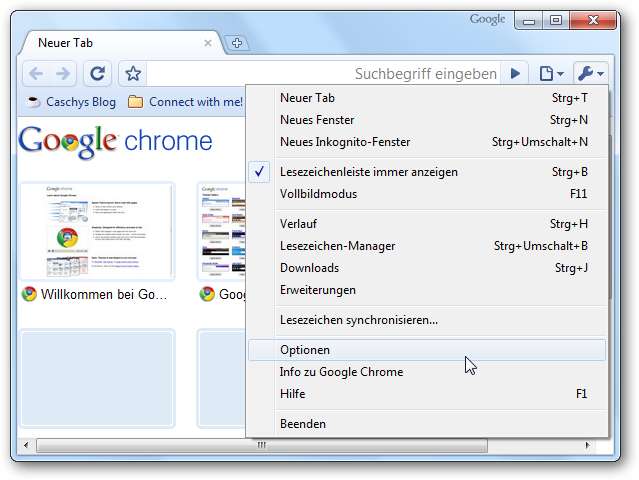
Task: Click the scroll right arrow
Action: click(587, 445)
